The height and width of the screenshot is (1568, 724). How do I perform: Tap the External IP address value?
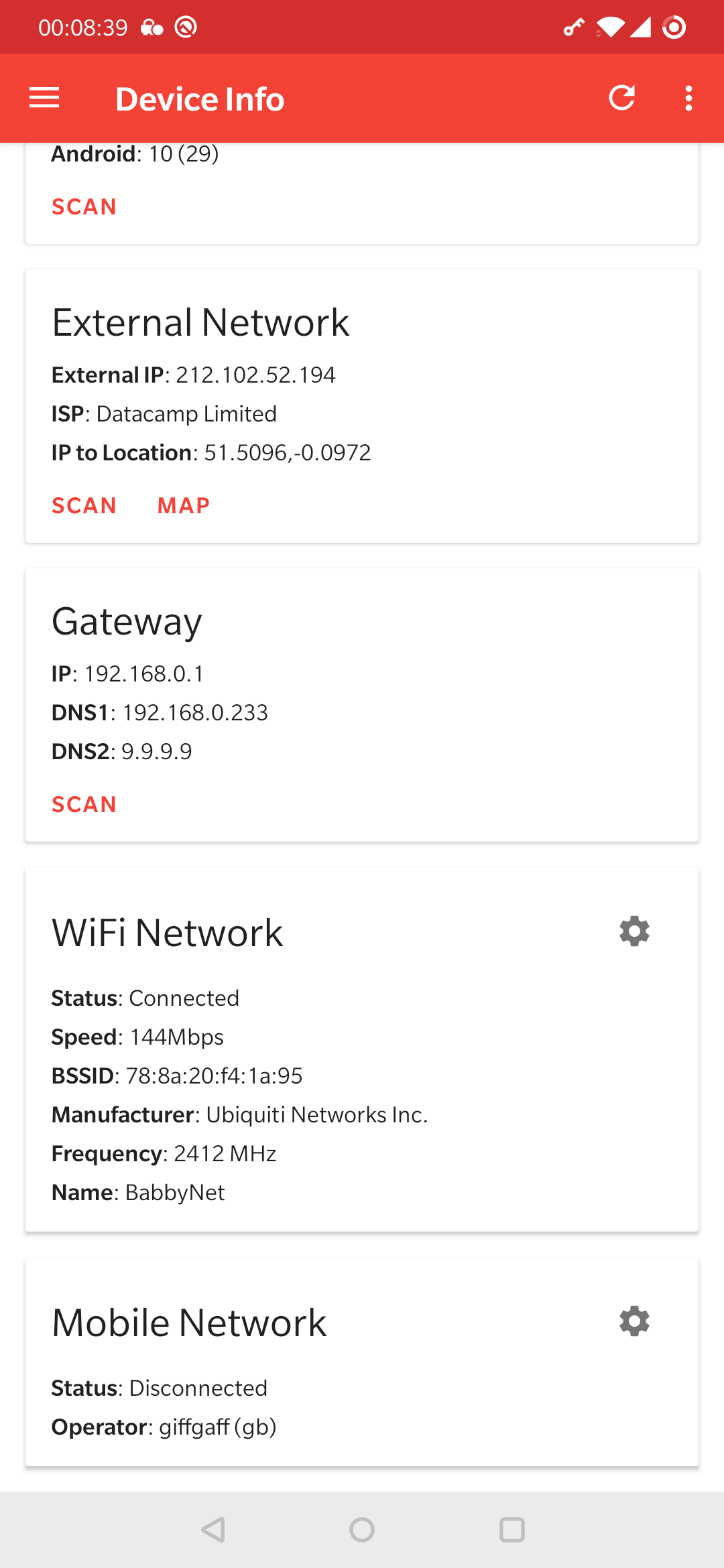point(255,375)
